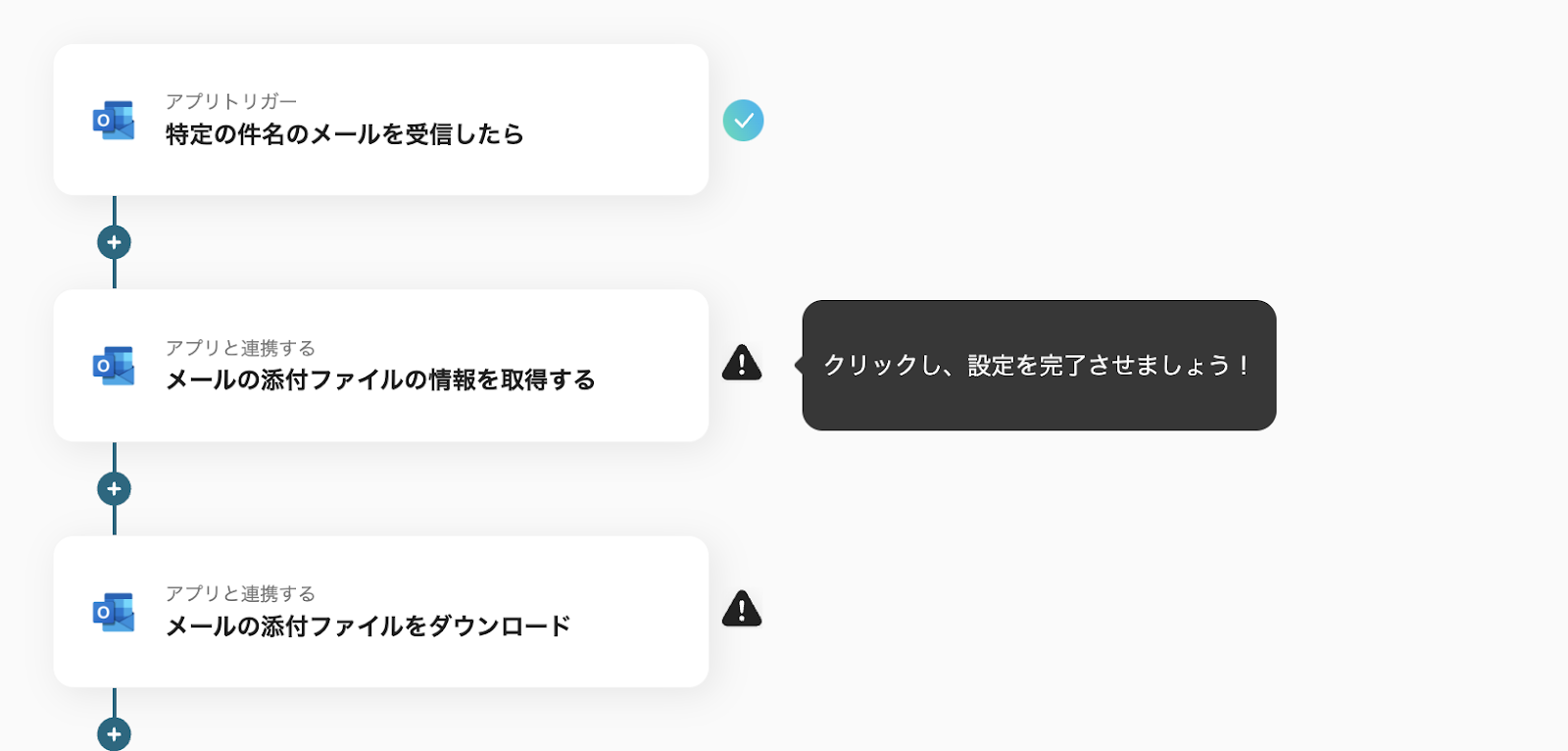Open メールの添付ファイルをダウンロード step
Screen dimensions: 1568x751
click(x=367, y=626)
